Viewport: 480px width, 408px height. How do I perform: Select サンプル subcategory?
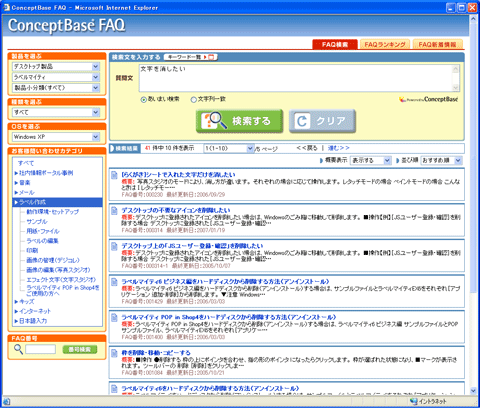pos(37,222)
